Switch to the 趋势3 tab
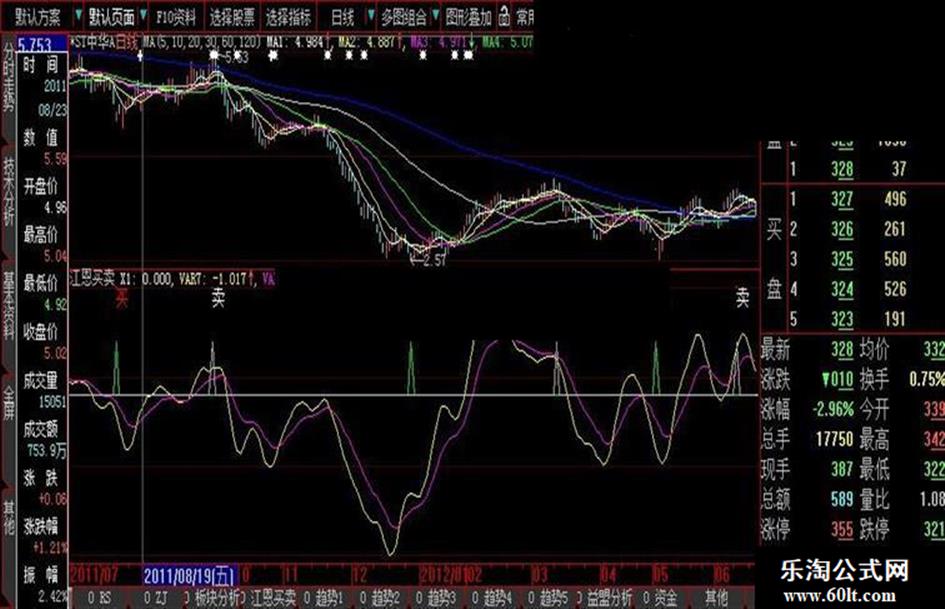 tap(436, 598)
